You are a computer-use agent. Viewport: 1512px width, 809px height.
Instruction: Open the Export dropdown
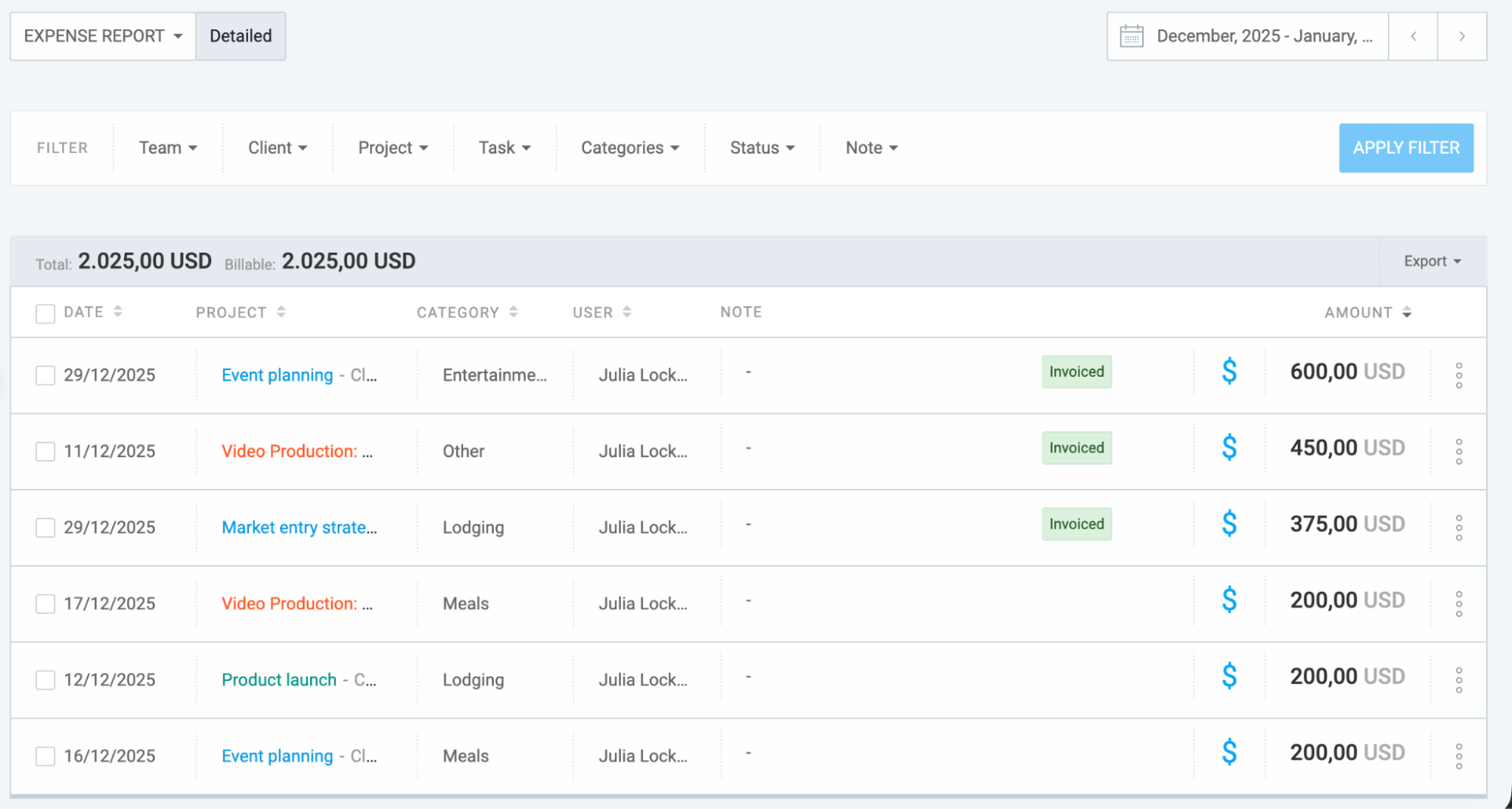point(1430,260)
